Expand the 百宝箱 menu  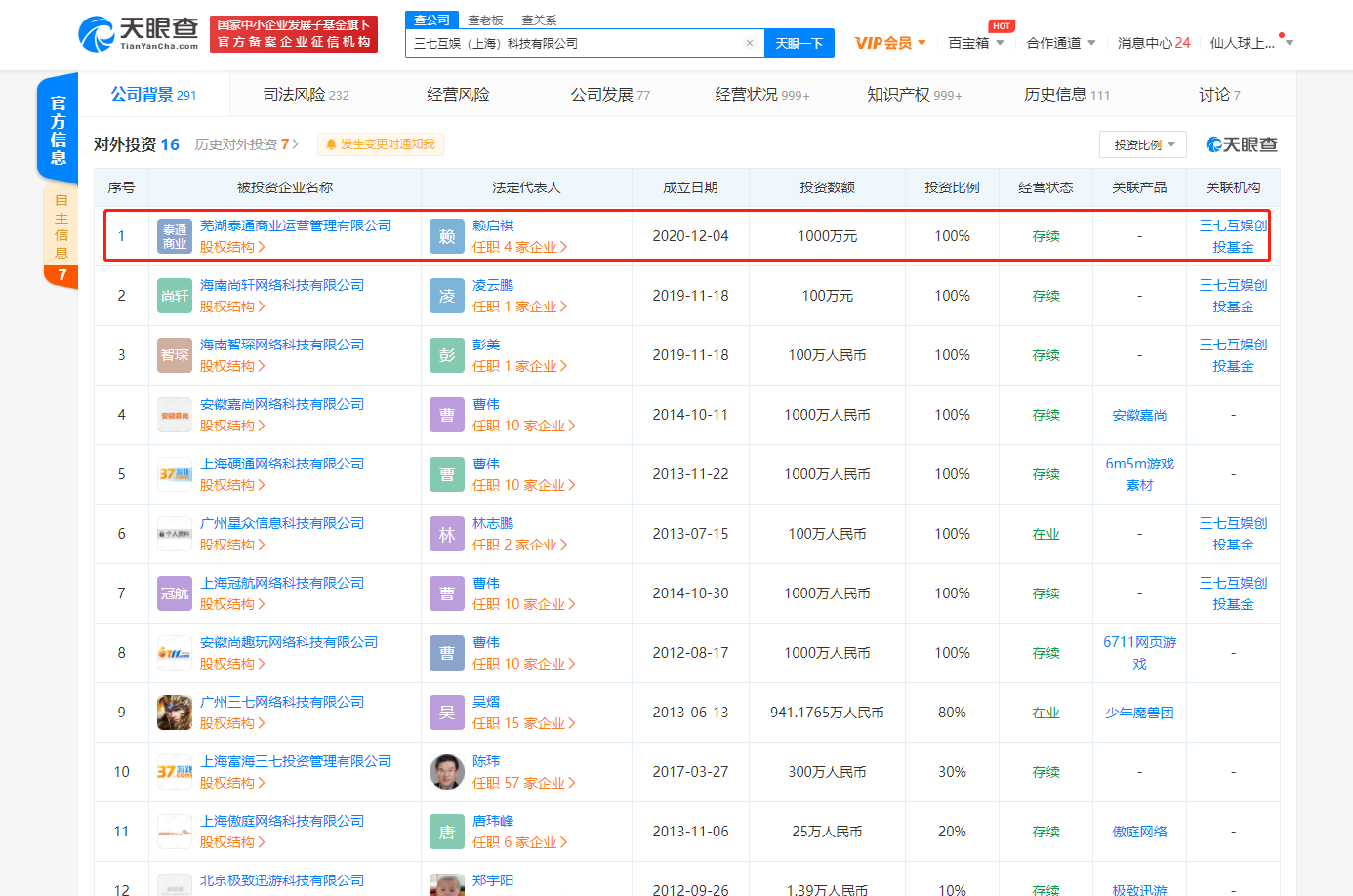(975, 43)
